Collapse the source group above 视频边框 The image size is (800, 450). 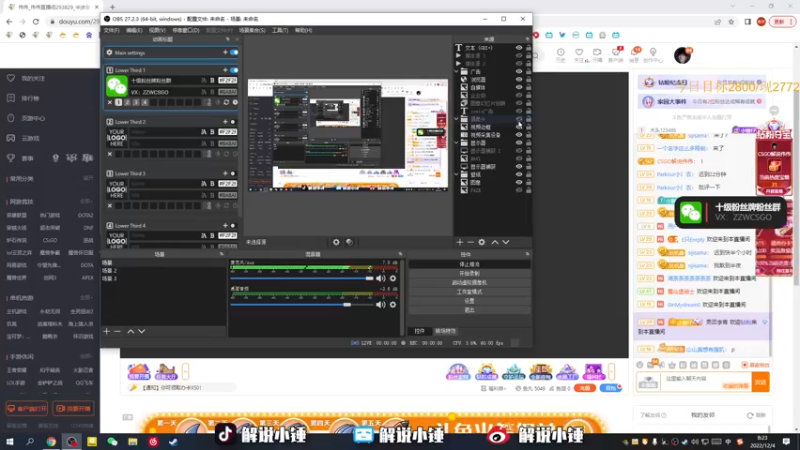click(x=457, y=119)
